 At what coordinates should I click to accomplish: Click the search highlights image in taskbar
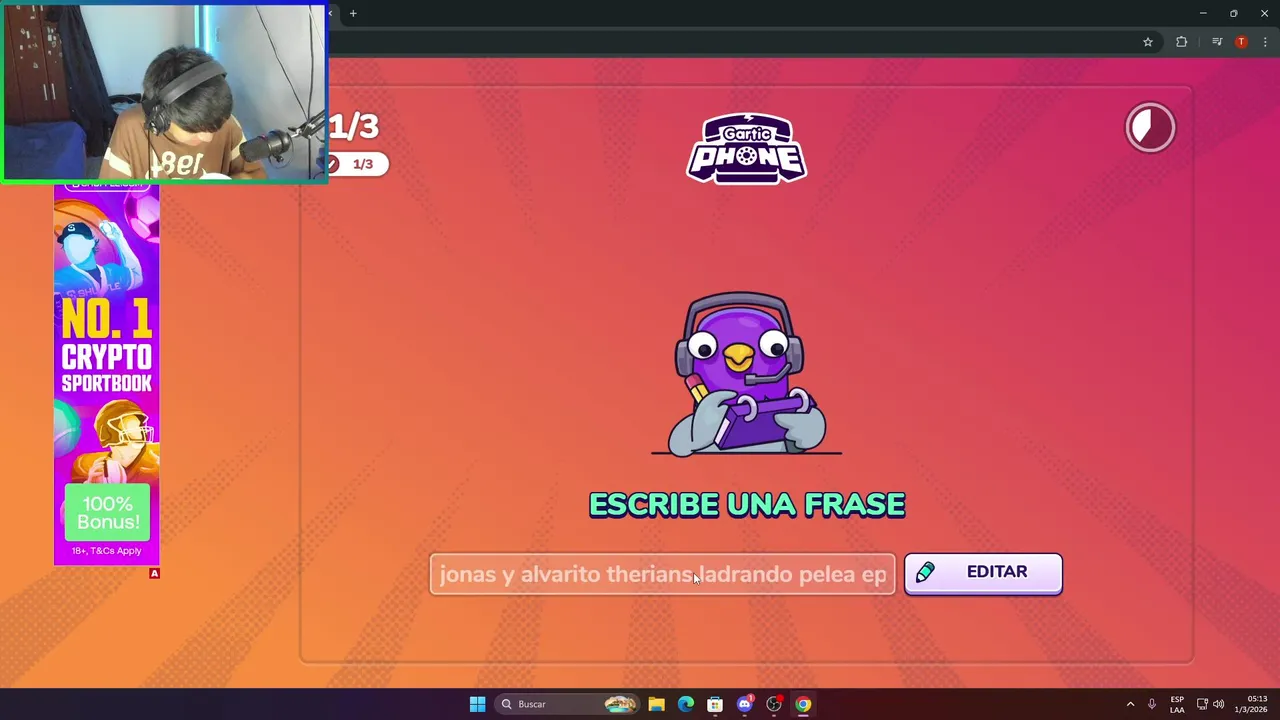tap(620, 704)
